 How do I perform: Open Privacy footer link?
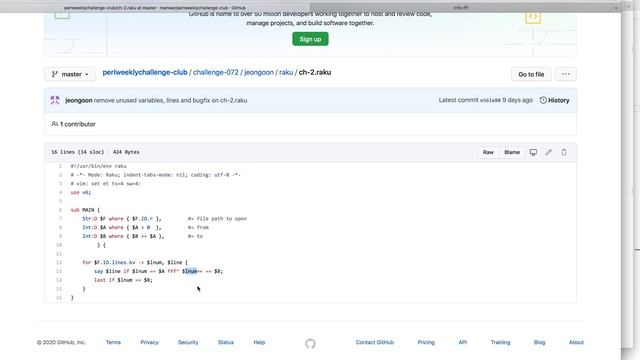click(x=149, y=342)
